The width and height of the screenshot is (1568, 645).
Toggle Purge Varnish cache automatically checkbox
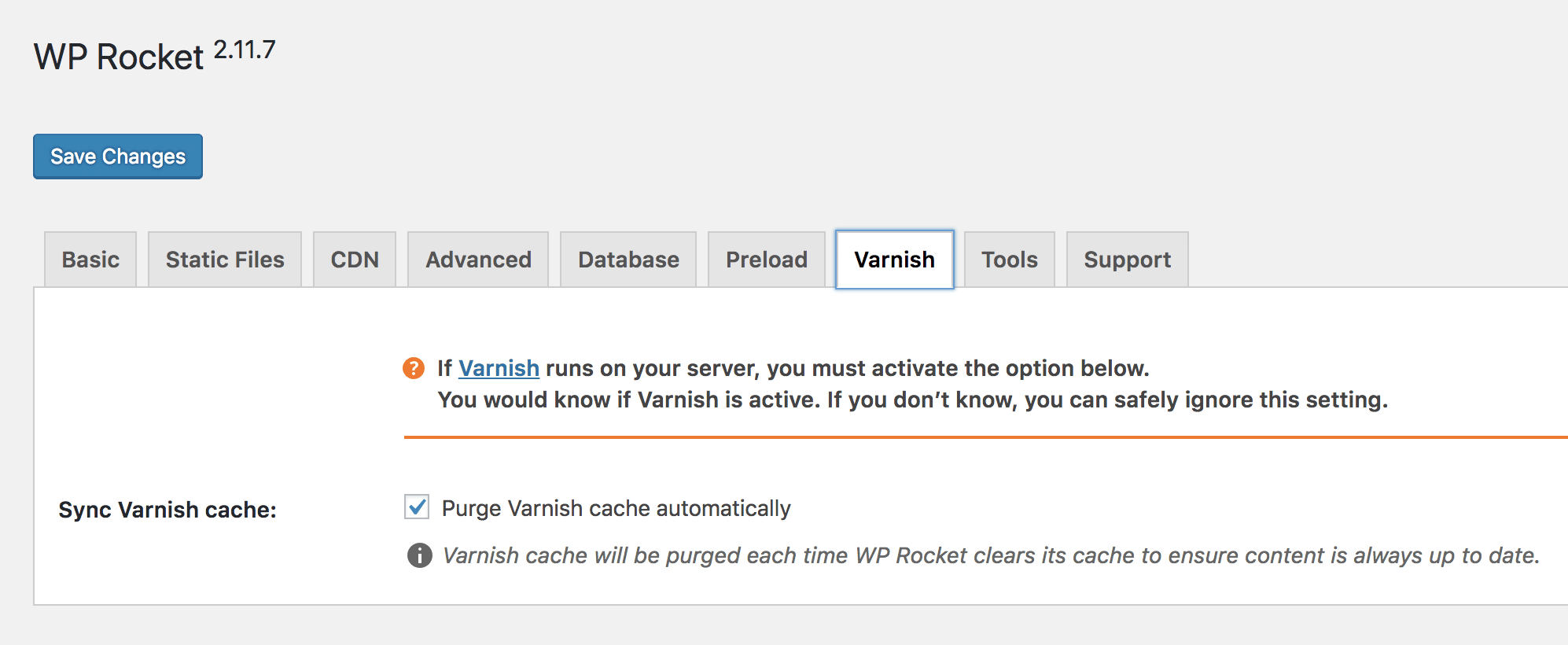click(x=417, y=507)
